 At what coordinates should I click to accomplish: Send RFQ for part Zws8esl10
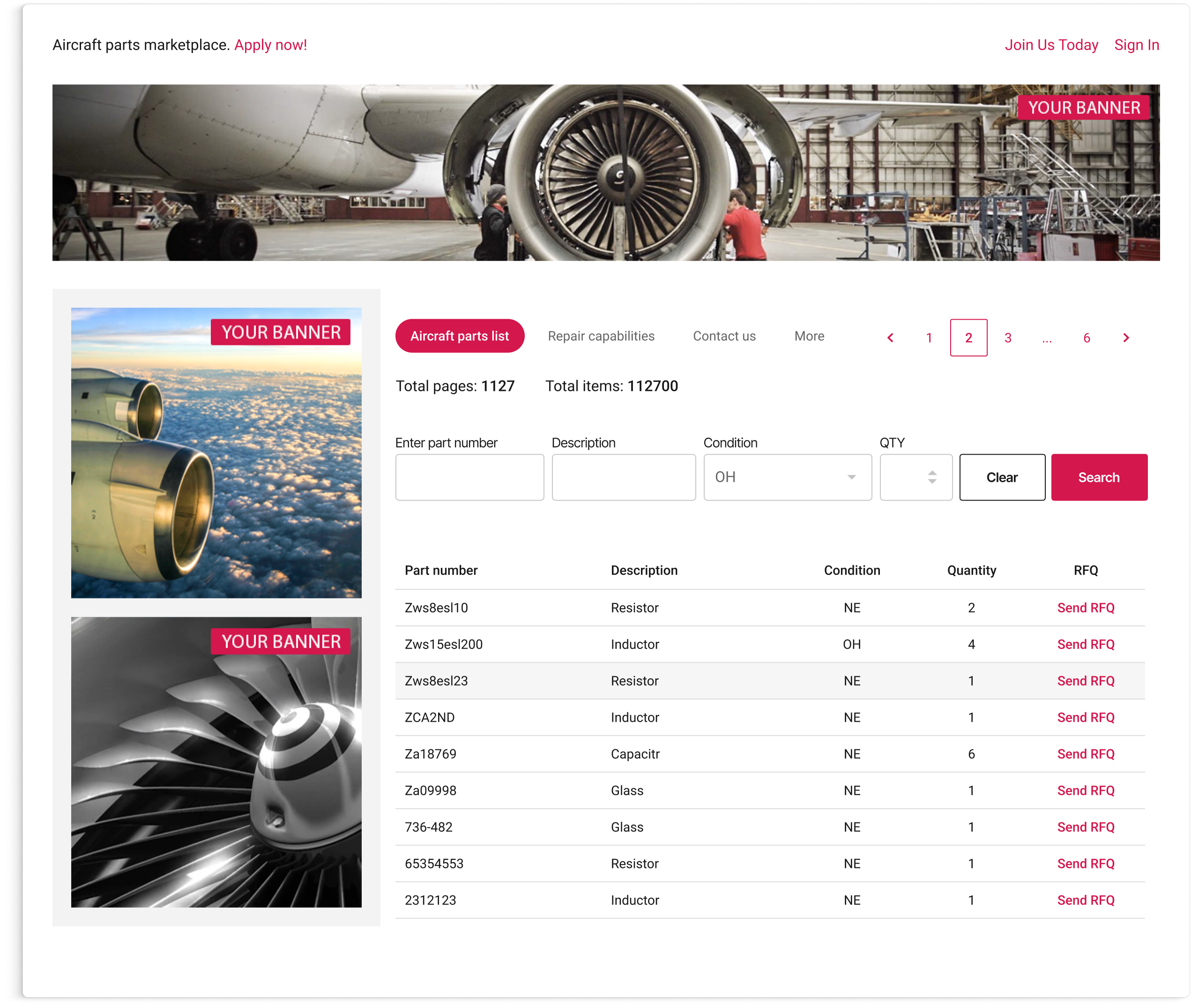tap(1085, 607)
